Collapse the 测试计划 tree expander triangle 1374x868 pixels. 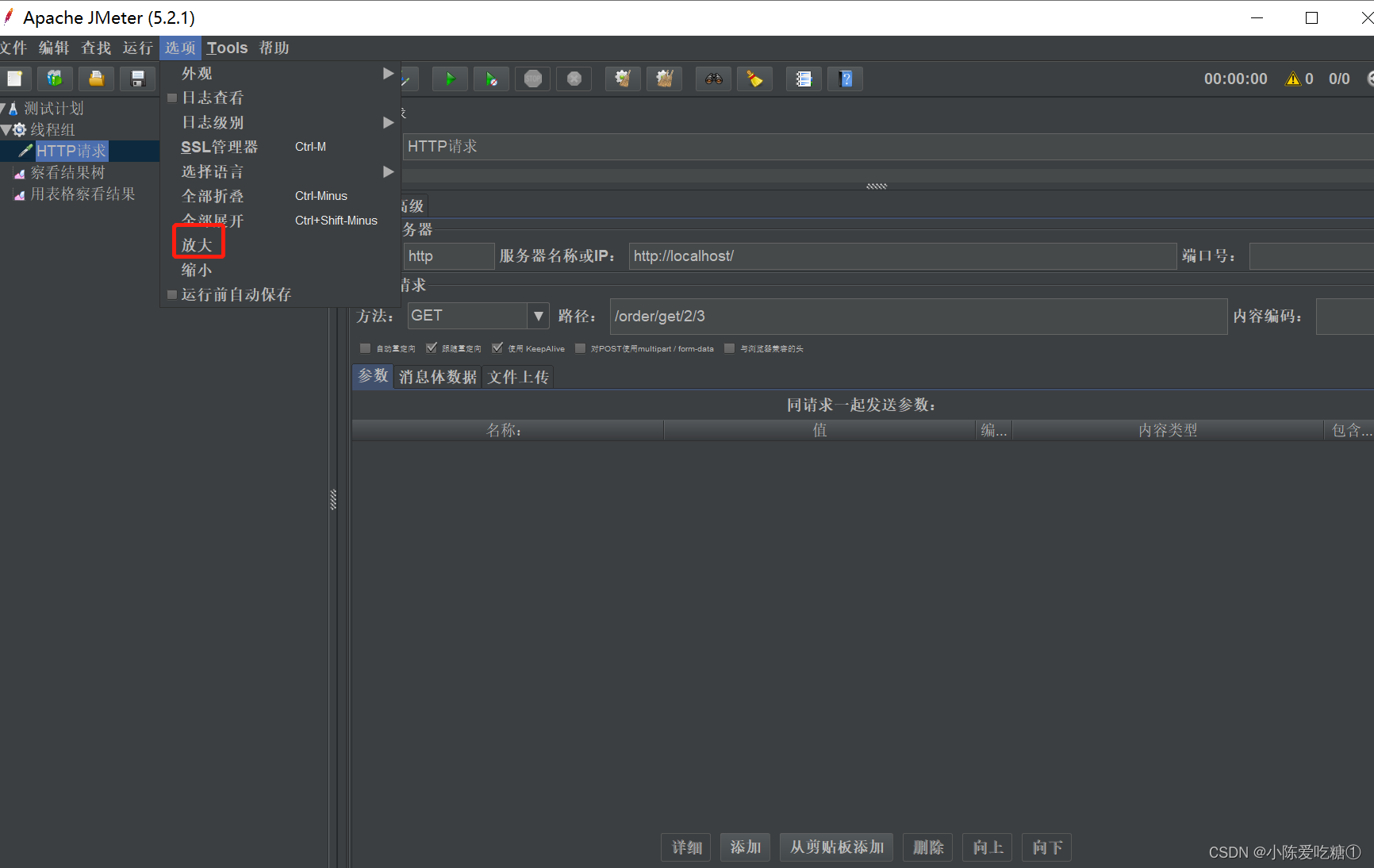(x=3, y=108)
